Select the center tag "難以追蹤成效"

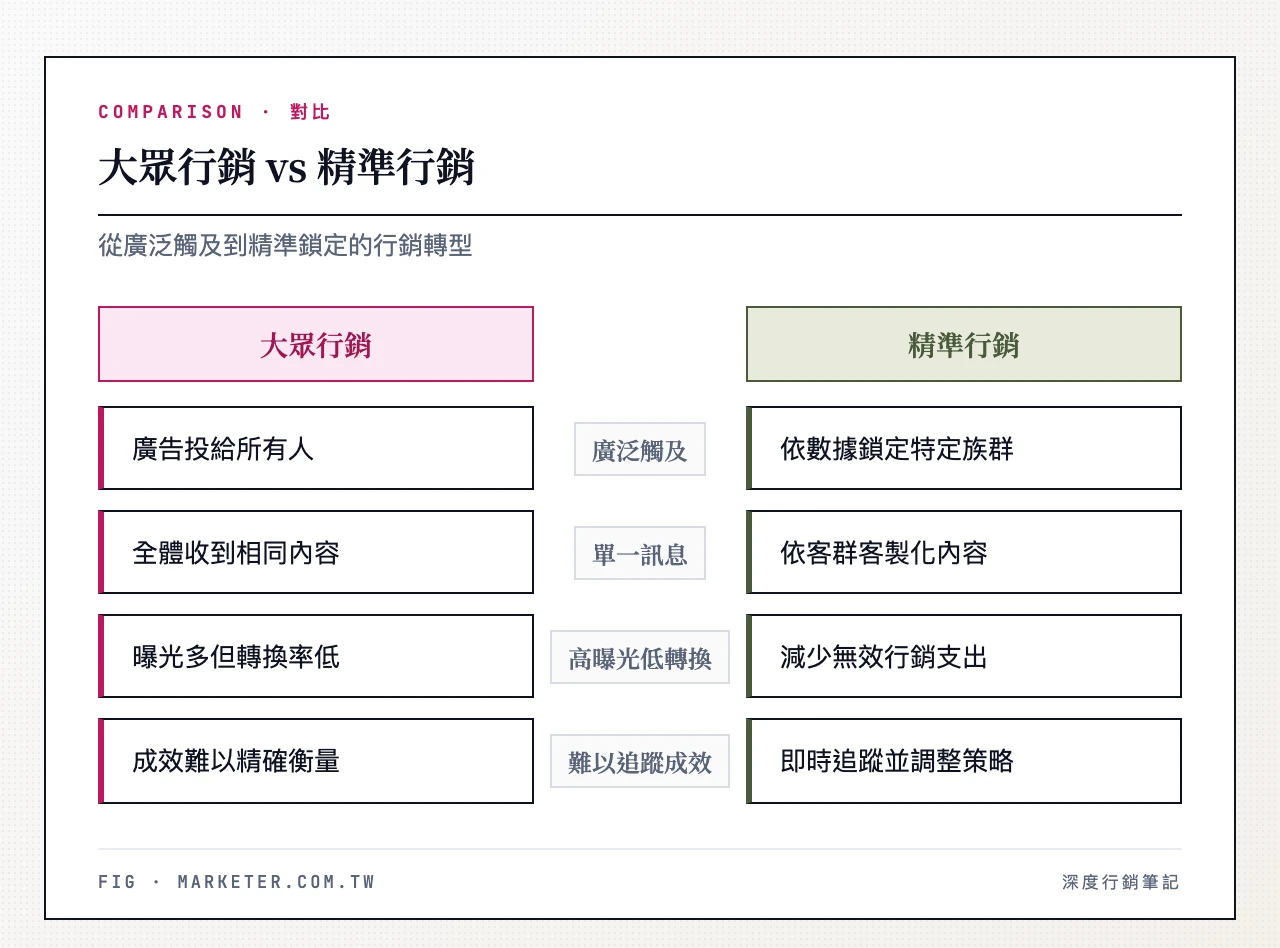(640, 761)
